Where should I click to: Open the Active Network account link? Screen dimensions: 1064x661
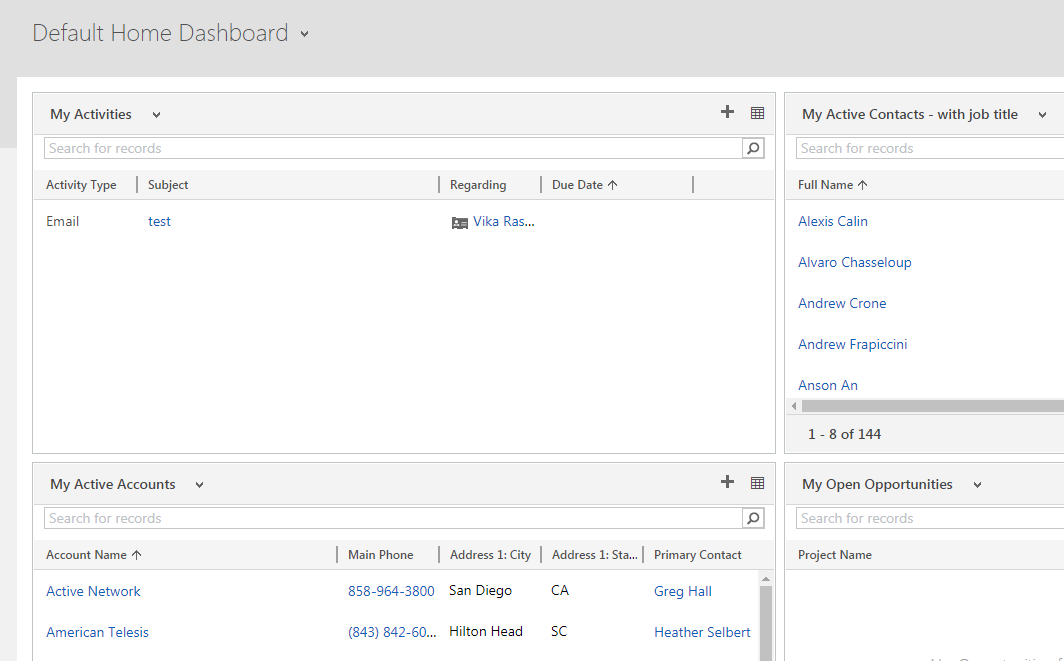click(93, 591)
